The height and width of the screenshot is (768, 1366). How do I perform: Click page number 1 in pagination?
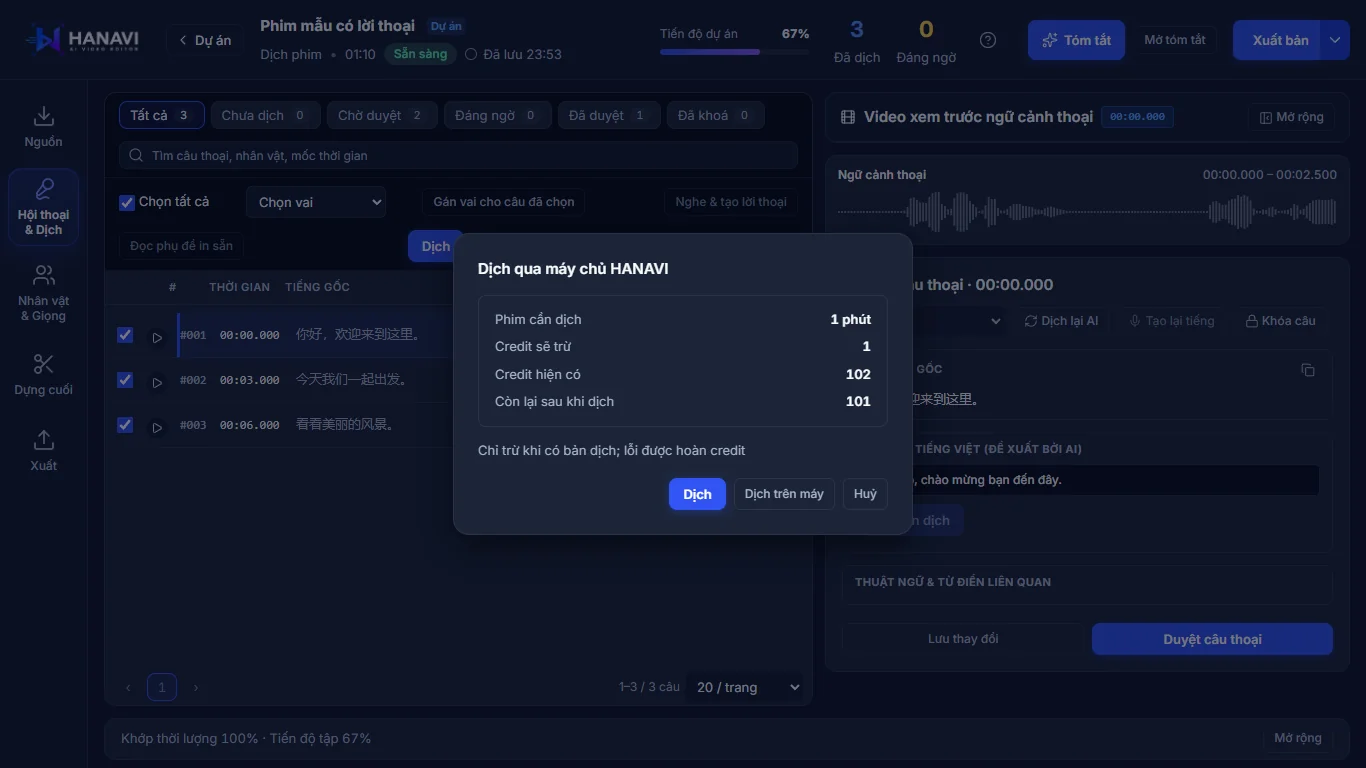(x=162, y=687)
